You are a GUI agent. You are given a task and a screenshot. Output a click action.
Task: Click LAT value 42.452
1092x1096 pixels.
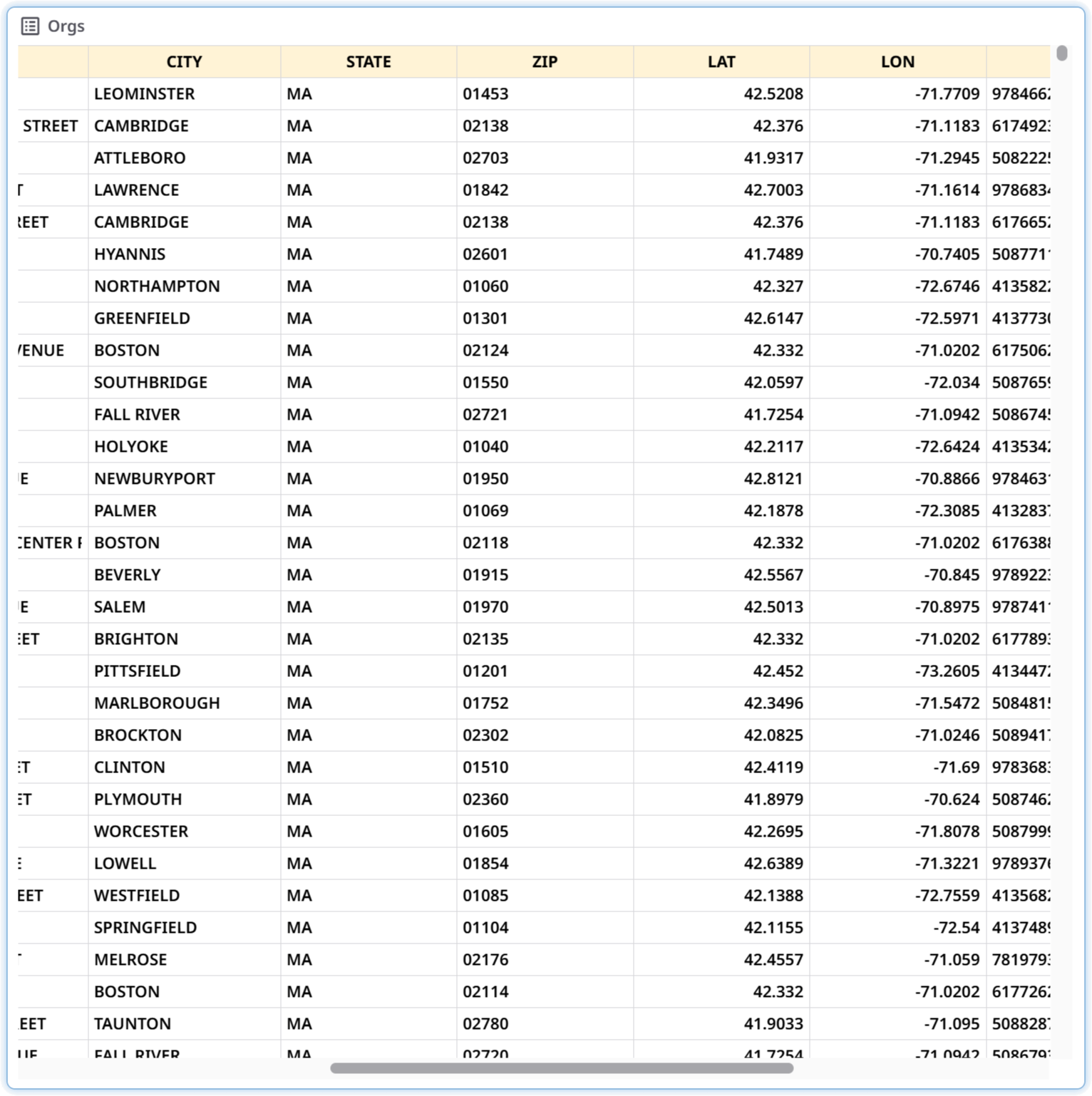[721, 671]
